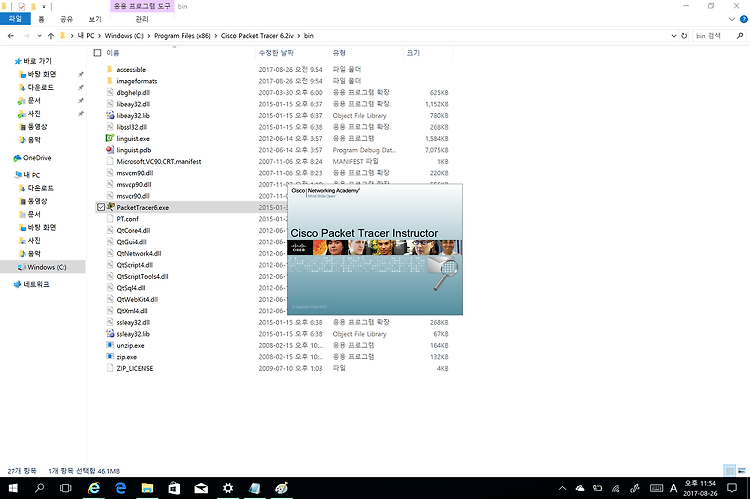Refresh the bin folder view

tap(684, 36)
